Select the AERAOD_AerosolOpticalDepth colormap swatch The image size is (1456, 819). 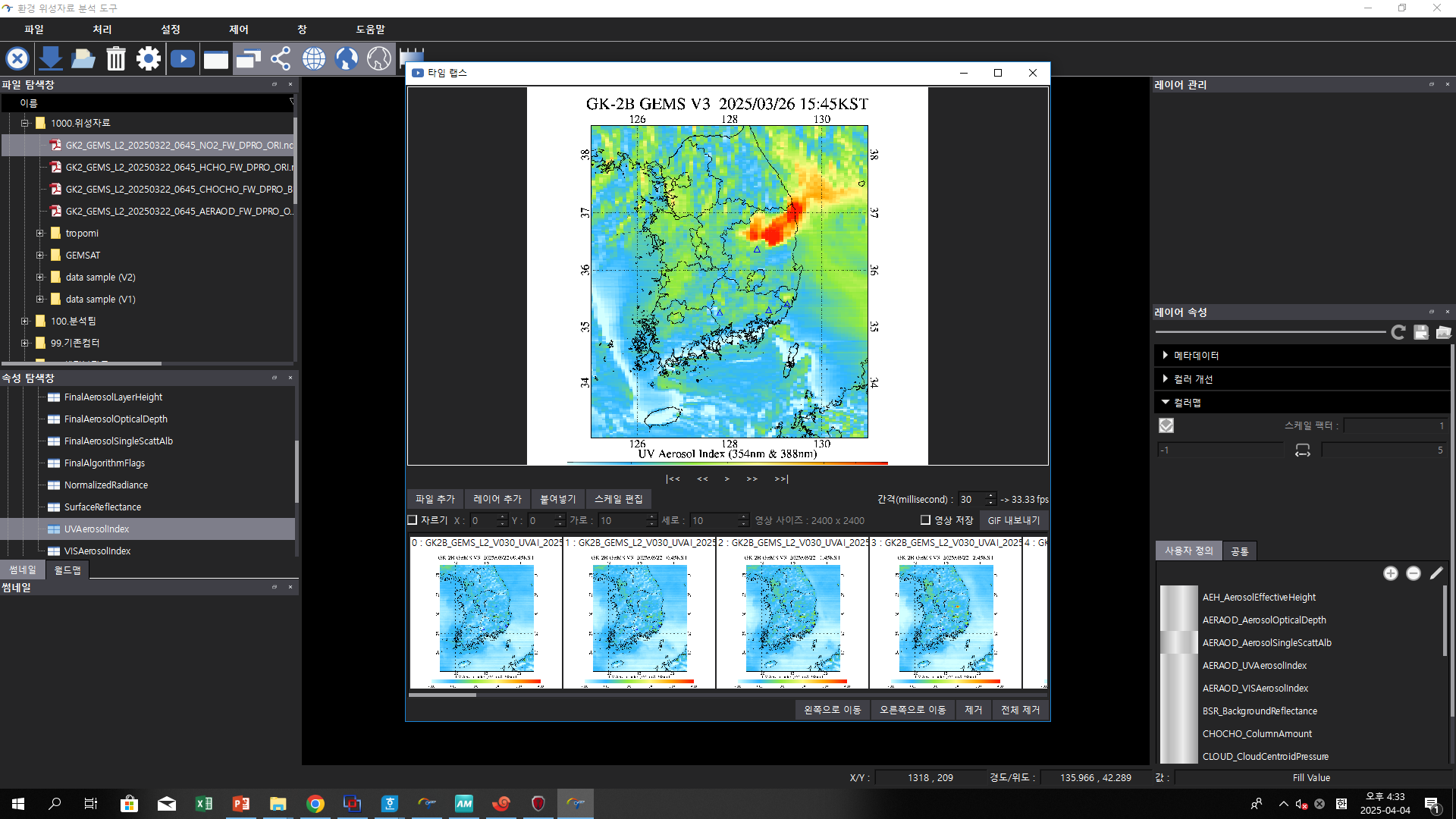tap(1178, 620)
